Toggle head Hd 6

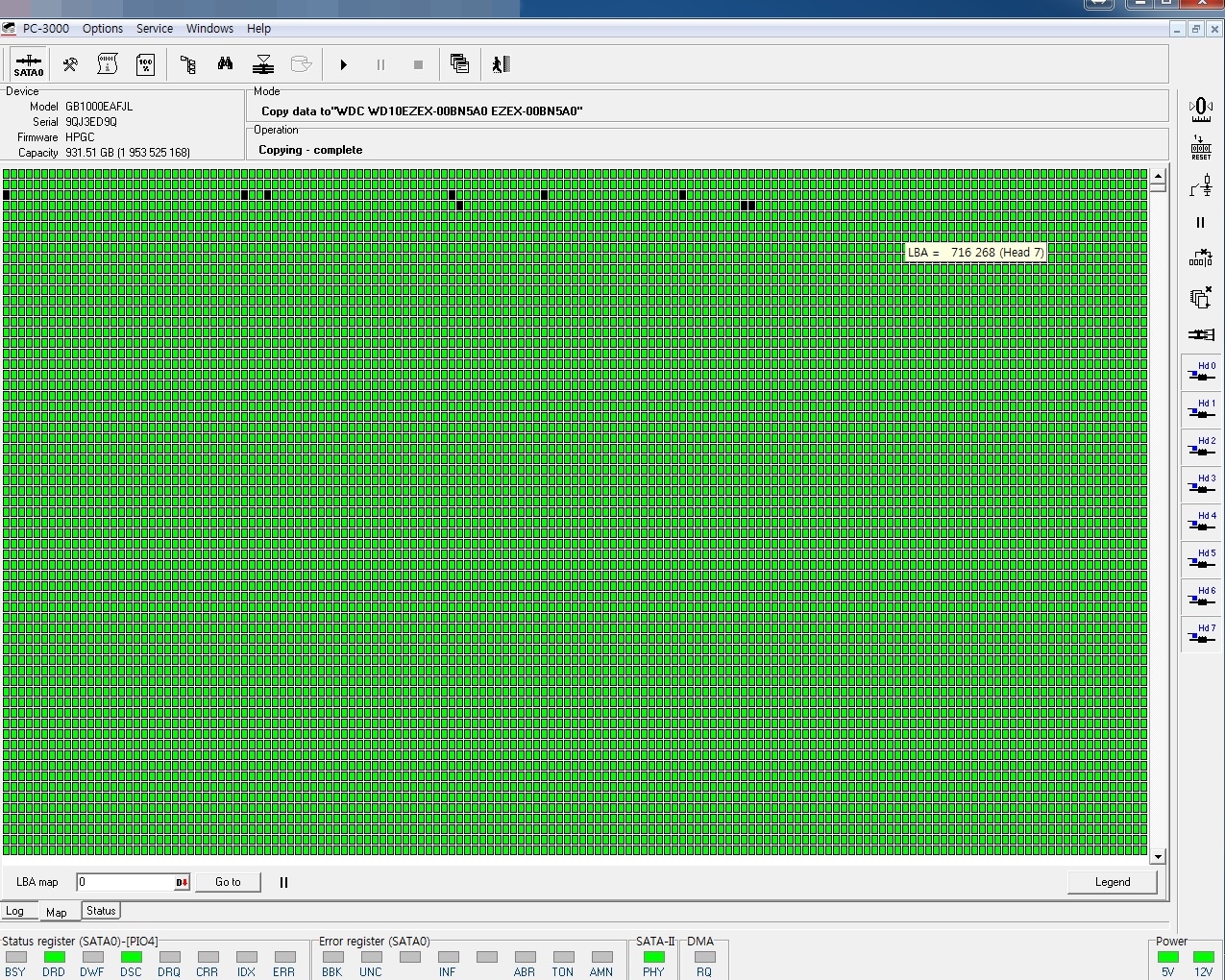(1201, 596)
